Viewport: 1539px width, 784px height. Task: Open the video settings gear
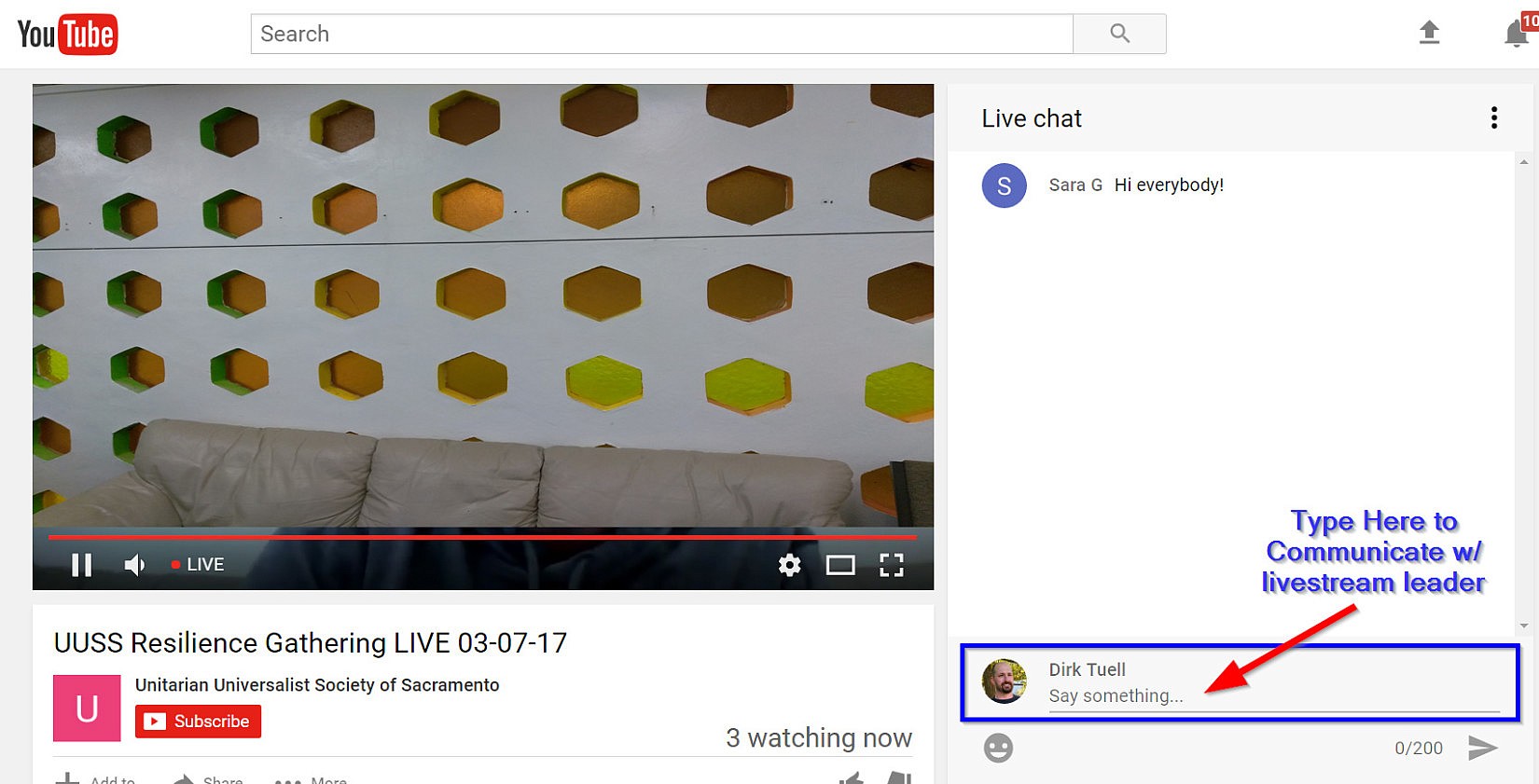(x=790, y=565)
